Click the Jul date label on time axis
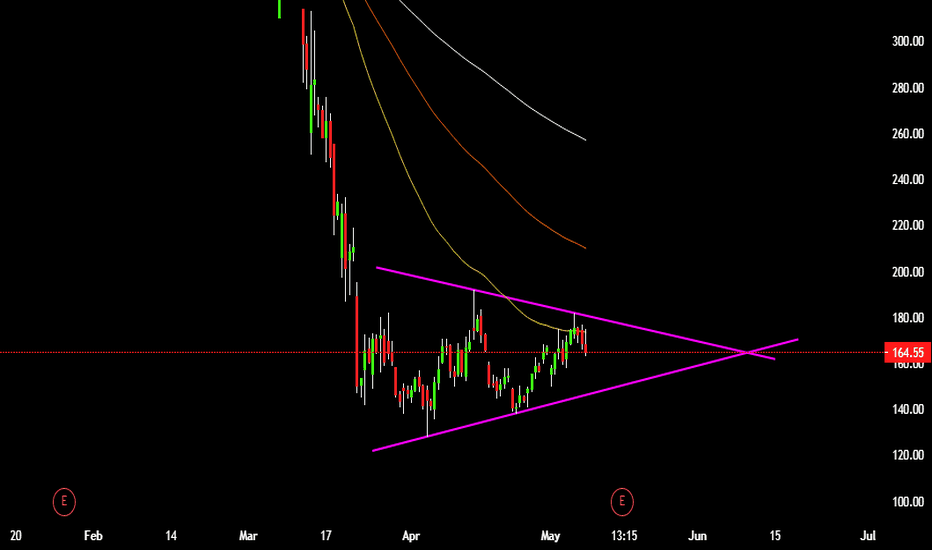This screenshot has width=932, height=550. point(868,536)
